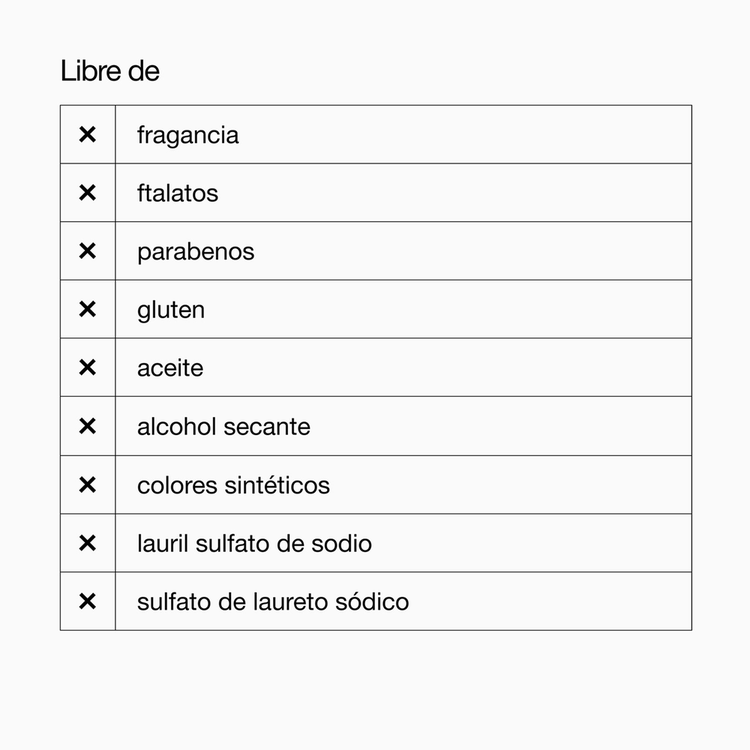
Task: Click the X icon beside ftalatos
Action: pyautogui.click(x=88, y=193)
